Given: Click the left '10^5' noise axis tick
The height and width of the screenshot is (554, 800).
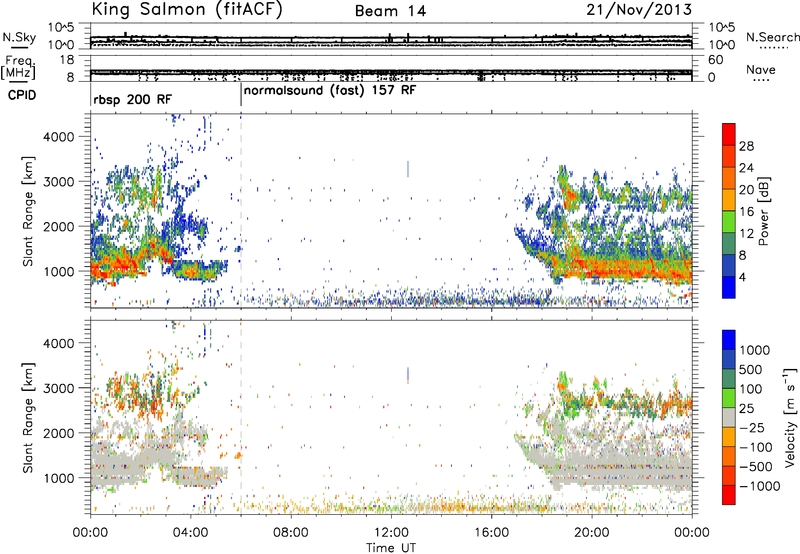Looking at the screenshot, I should click(x=61, y=27).
